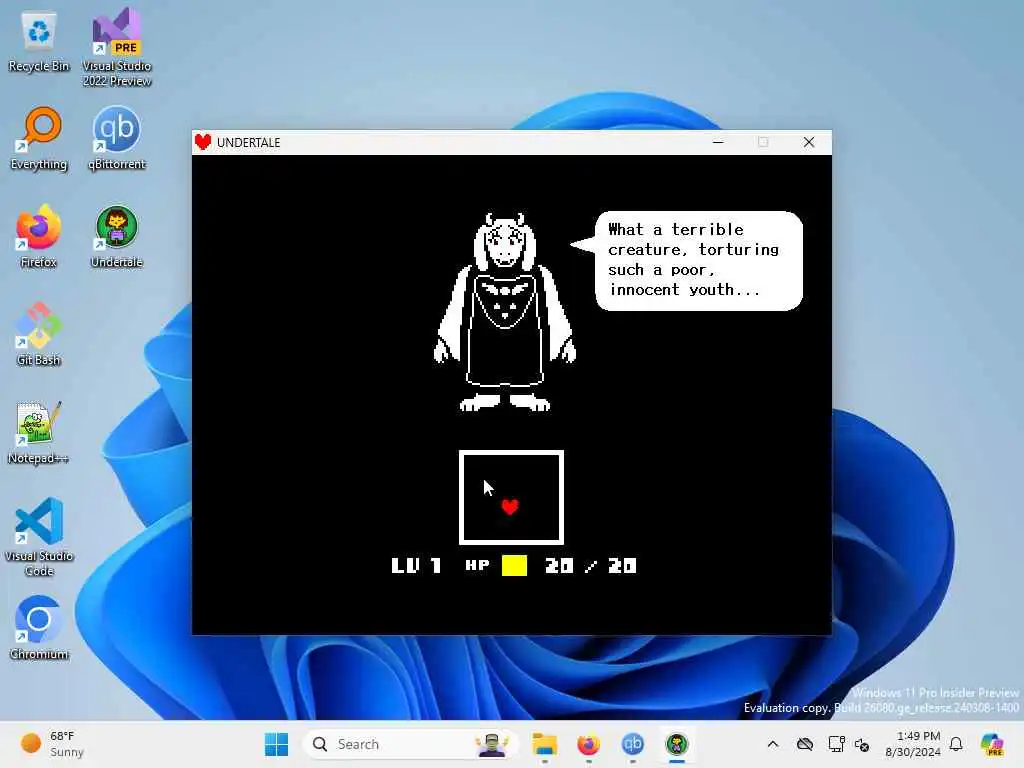
Task: Launch Notepad++ from the desktop
Action: point(39,432)
